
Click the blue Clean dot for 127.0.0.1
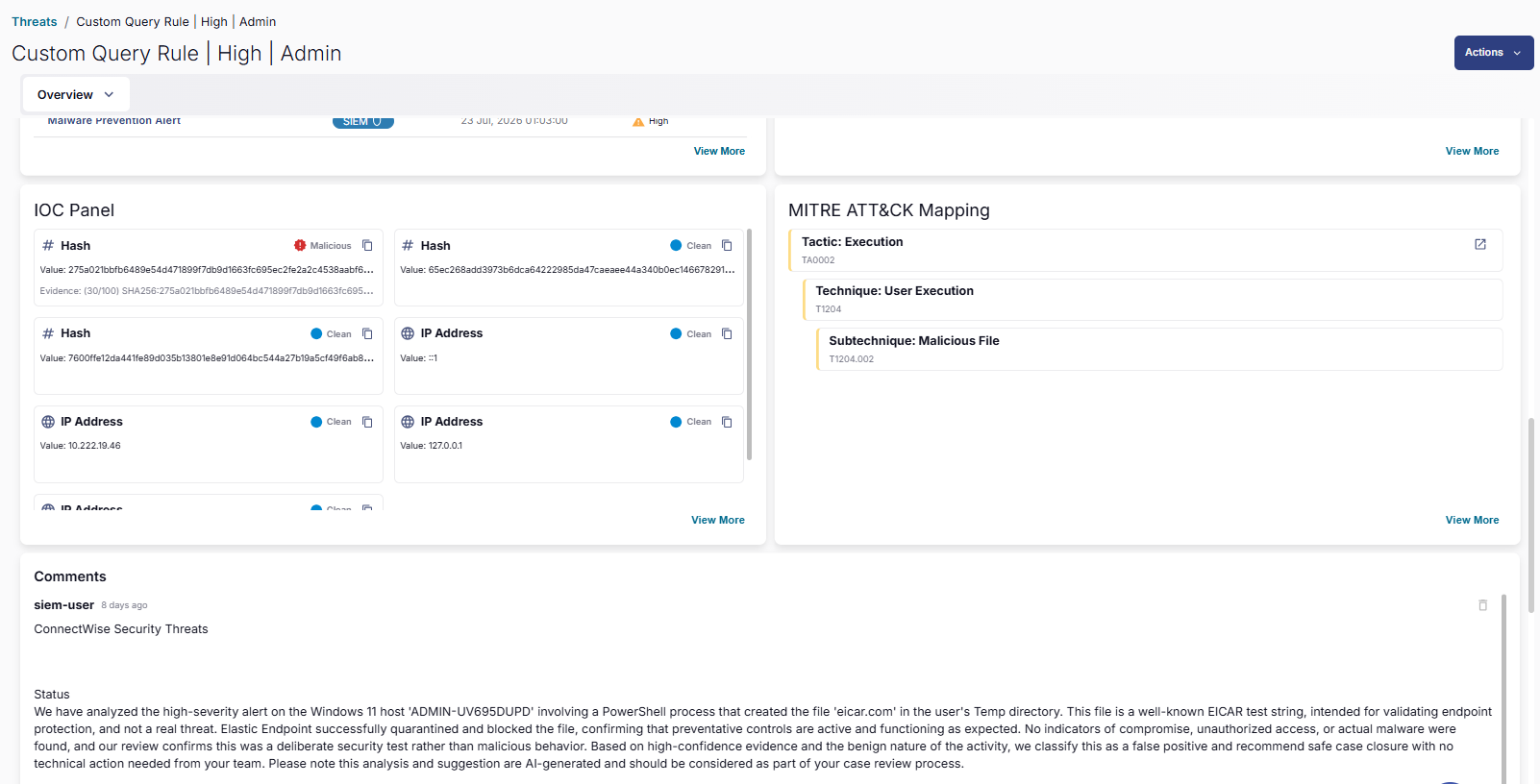point(676,422)
